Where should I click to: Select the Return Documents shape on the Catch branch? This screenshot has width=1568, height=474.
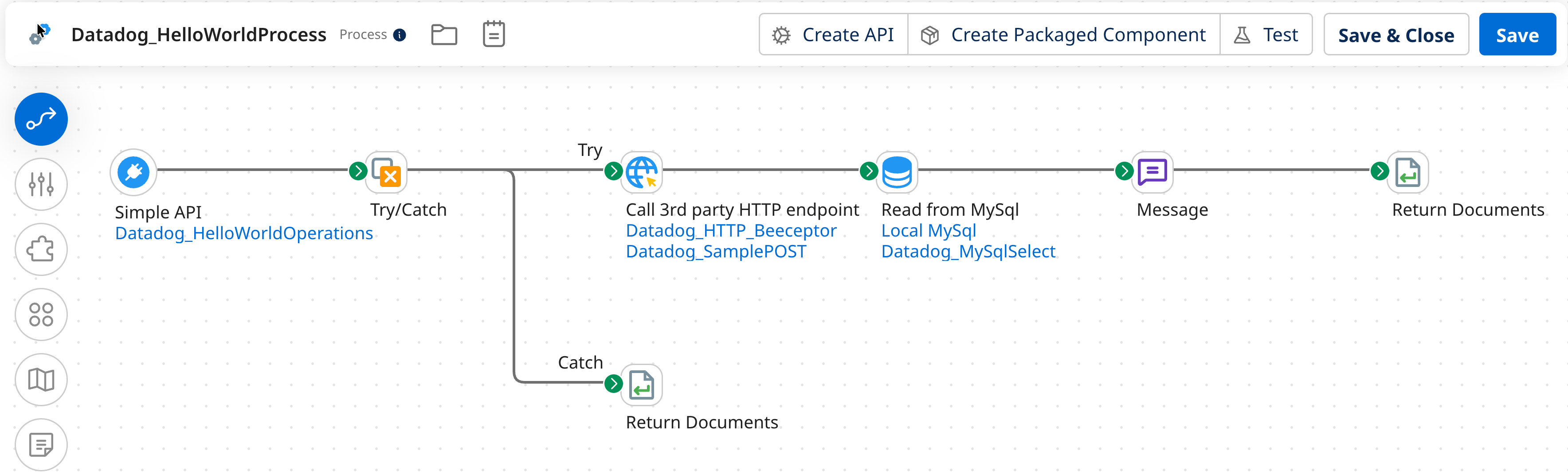pos(642,384)
